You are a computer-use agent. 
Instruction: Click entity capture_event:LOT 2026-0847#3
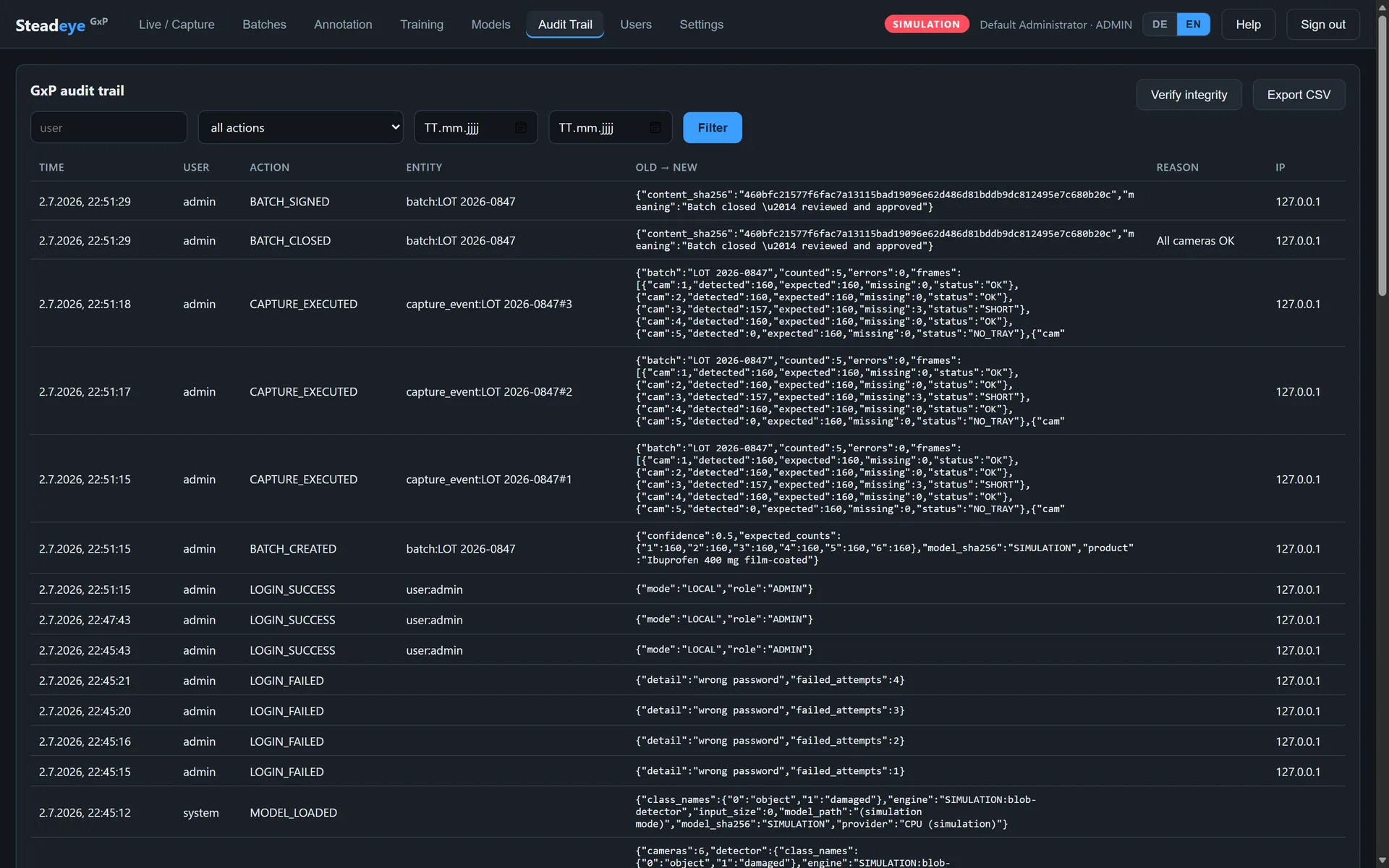point(489,304)
